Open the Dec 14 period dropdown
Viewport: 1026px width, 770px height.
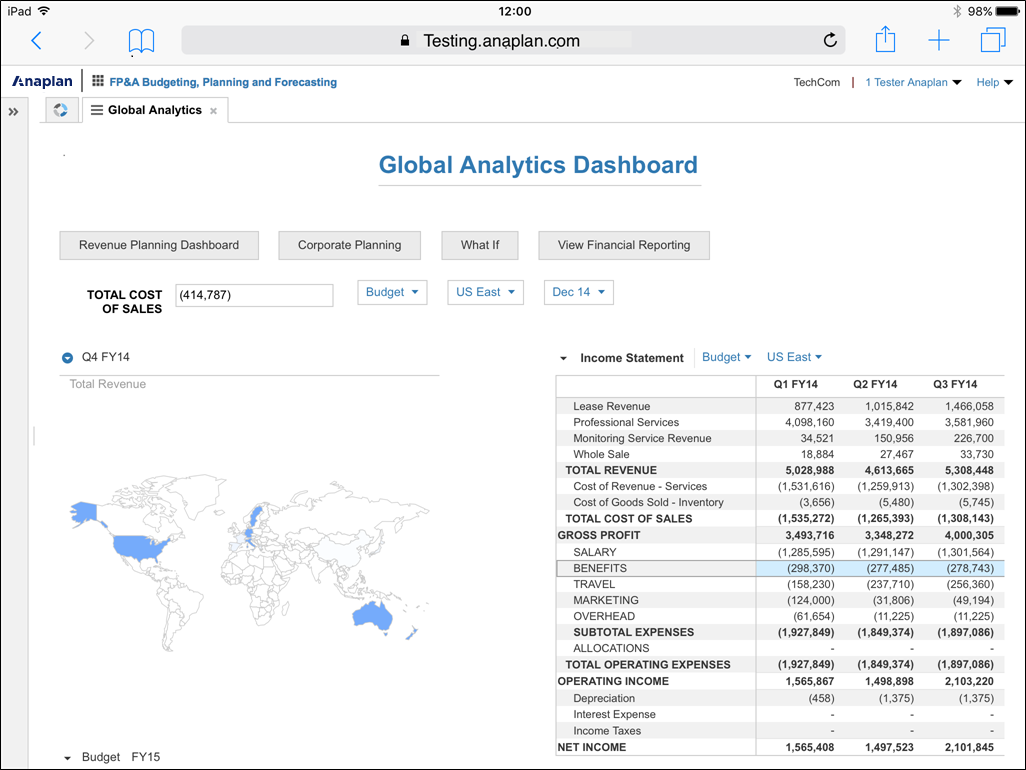tap(578, 292)
